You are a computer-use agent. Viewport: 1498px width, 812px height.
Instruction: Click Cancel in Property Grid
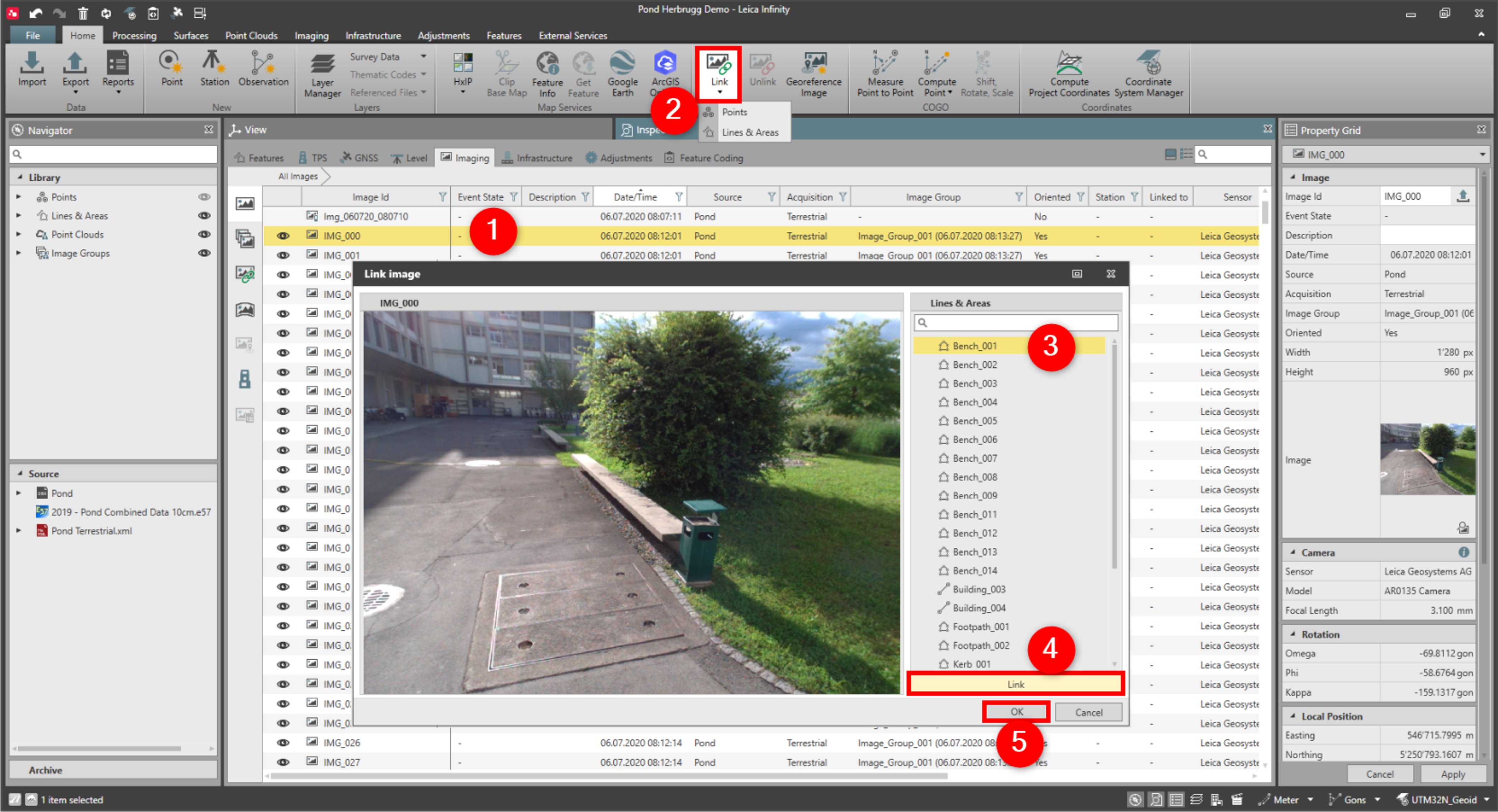[1379, 774]
